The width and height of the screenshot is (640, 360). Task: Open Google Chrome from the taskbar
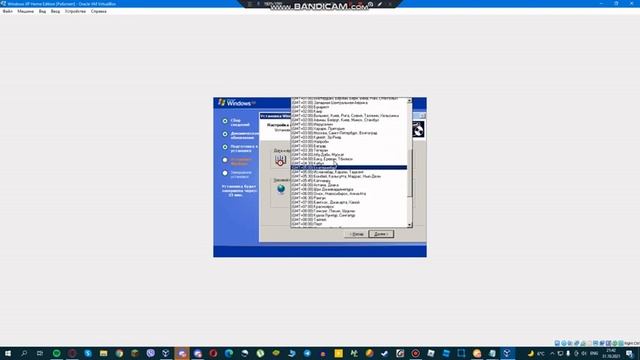click(119, 353)
